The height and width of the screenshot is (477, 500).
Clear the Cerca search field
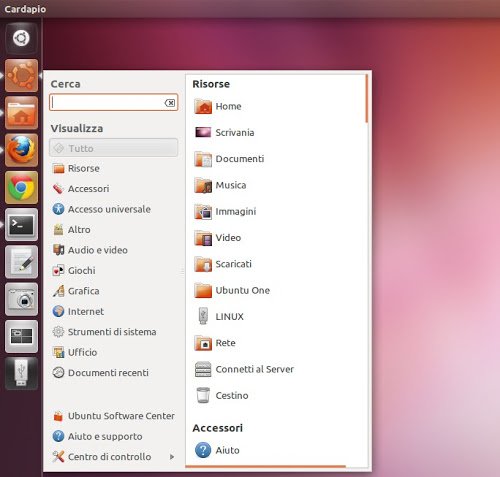coord(170,103)
